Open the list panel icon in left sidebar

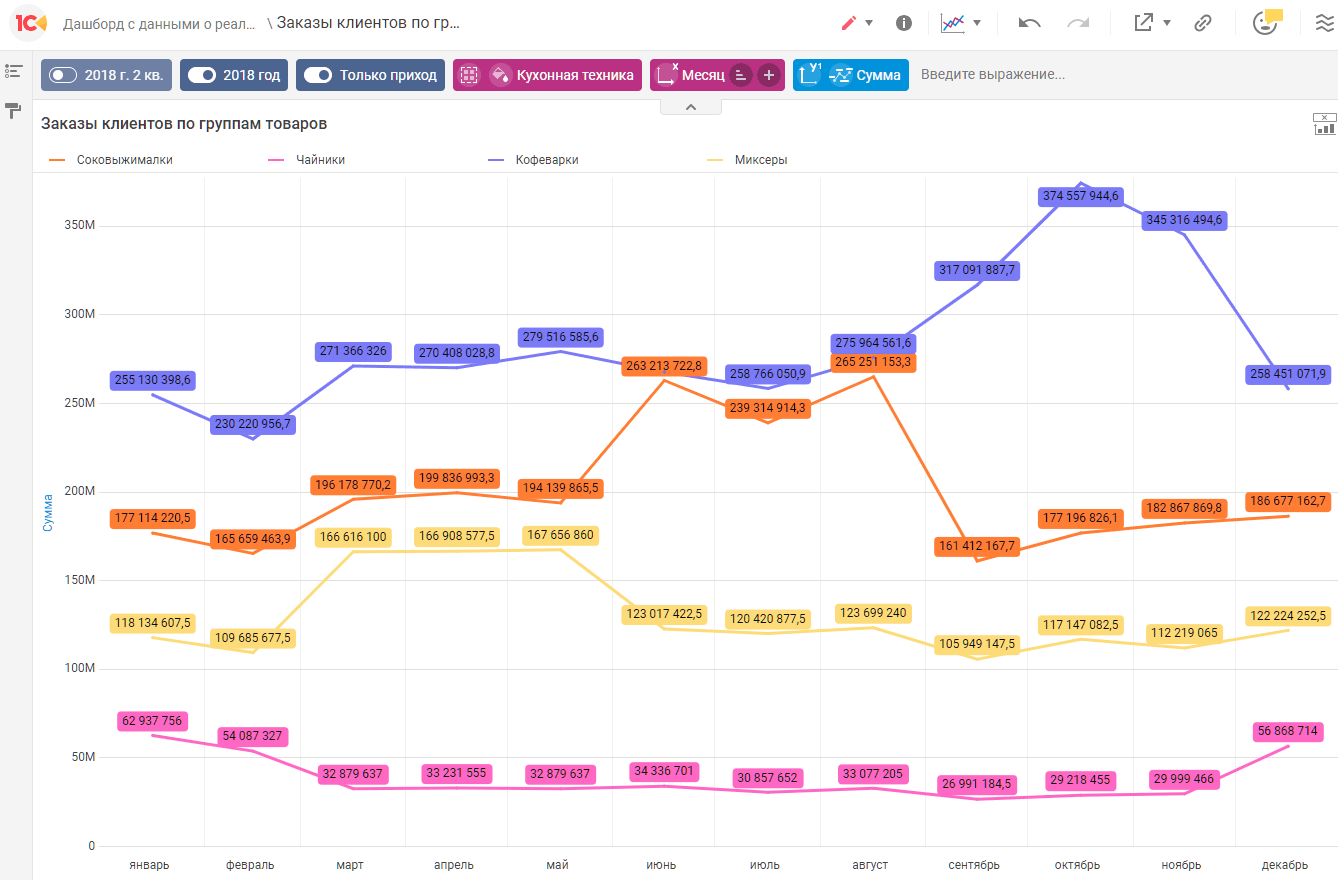[x=14, y=71]
